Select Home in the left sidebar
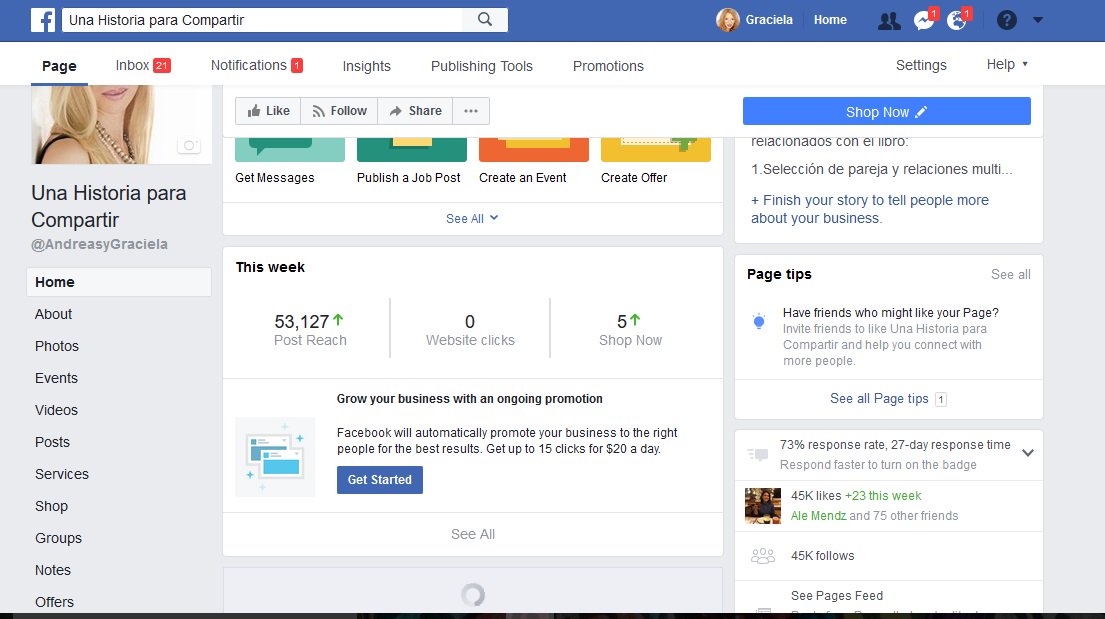Viewport: 1105px width, 619px height. (x=119, y=282)
